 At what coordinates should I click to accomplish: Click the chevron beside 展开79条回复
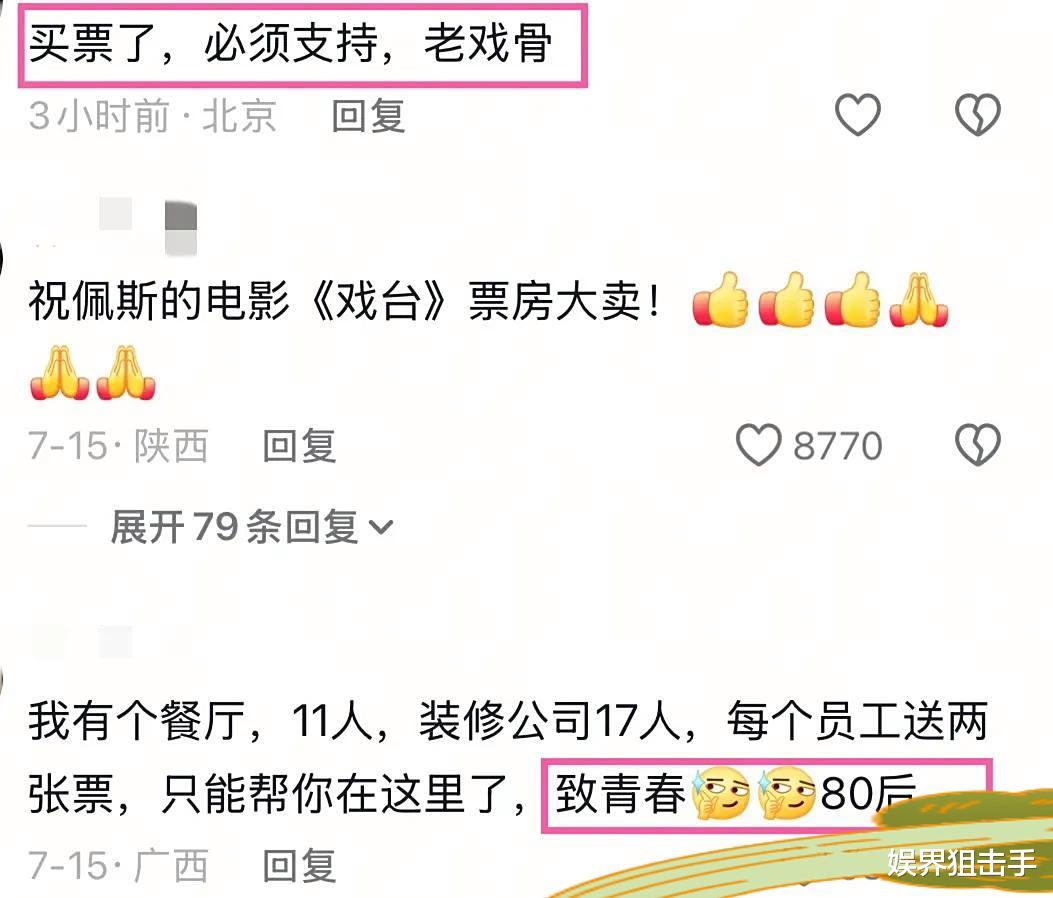point(381,527)
